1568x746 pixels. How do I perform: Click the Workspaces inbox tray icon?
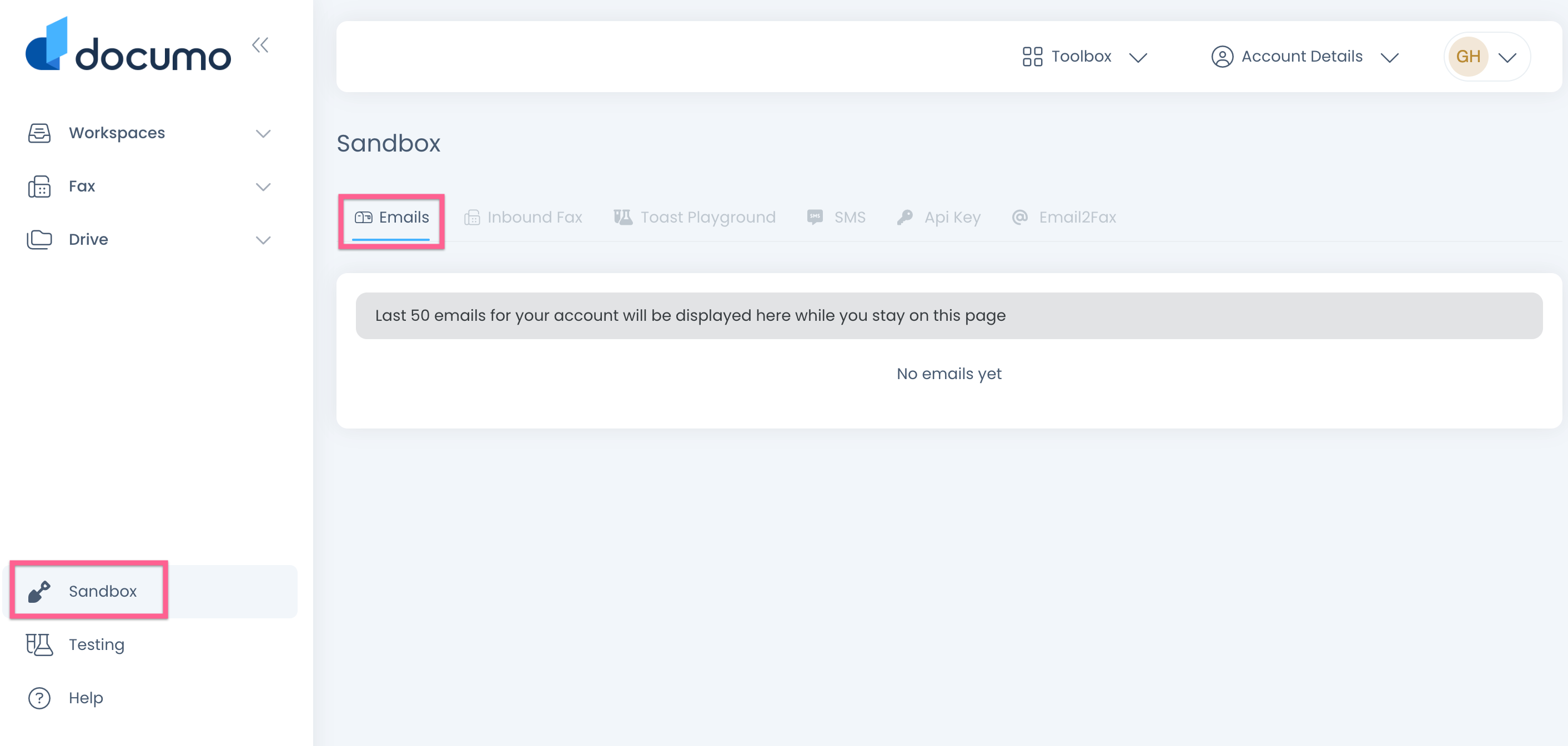39,133
